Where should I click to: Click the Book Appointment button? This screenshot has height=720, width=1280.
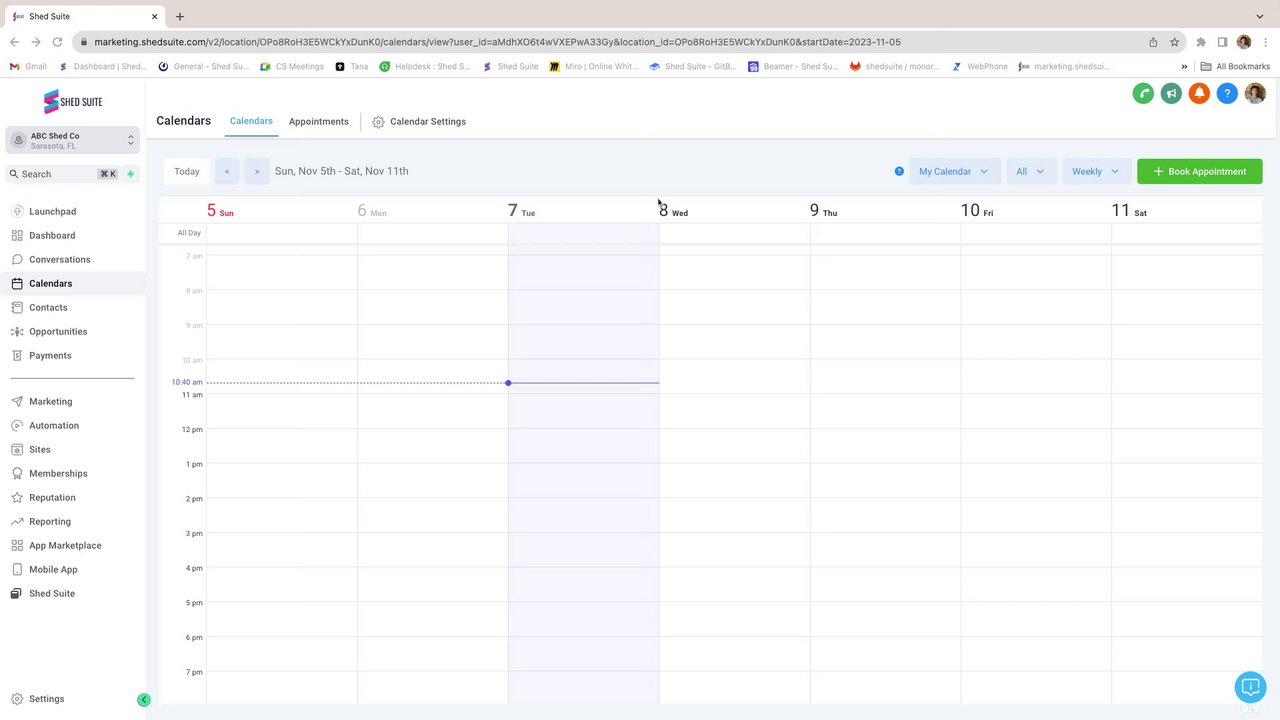click(1199, 172)
